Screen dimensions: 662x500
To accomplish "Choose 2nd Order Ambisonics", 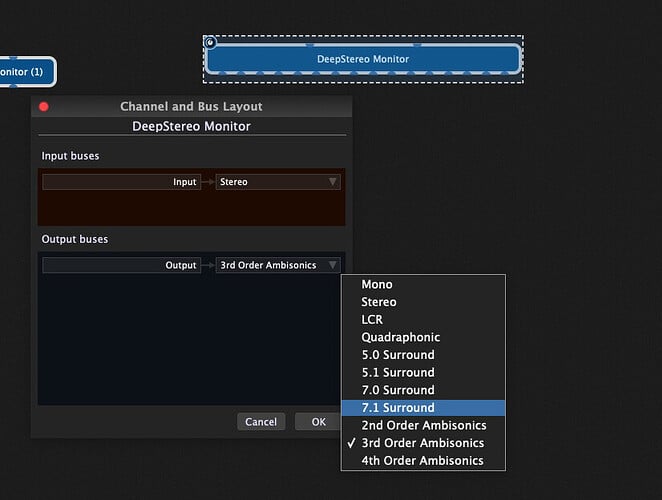I will click(423, 425).
